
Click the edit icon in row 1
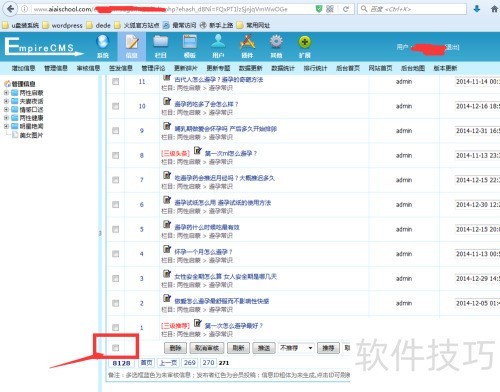click(x=197, y=323)
